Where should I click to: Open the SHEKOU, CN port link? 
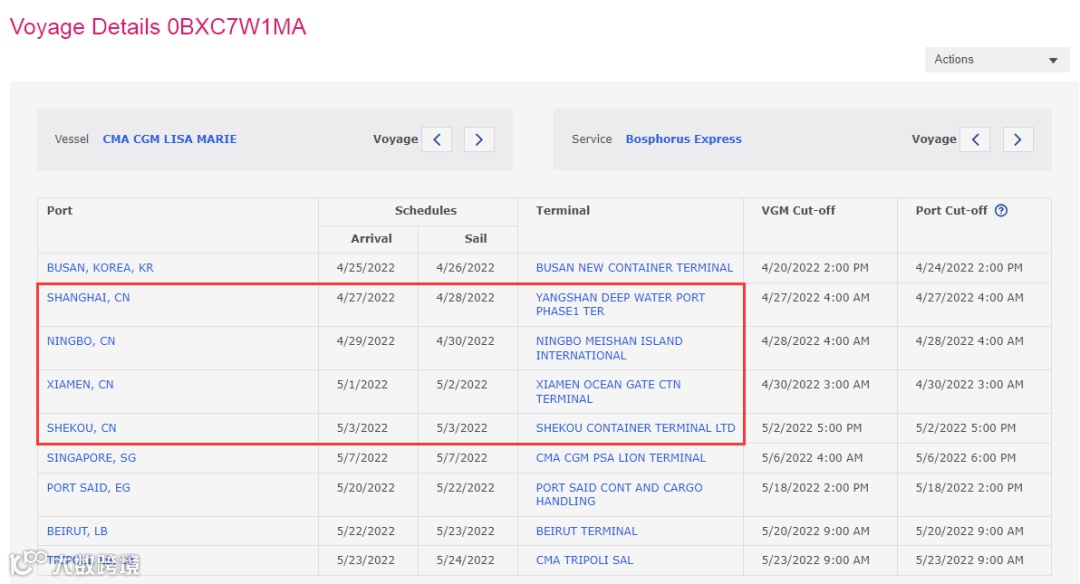pyautogui.click(x=81, y=428)
